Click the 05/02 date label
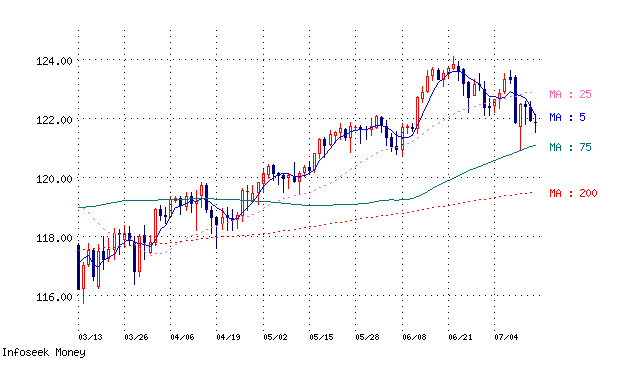630x374 pixels. click(x=275, y=337)
